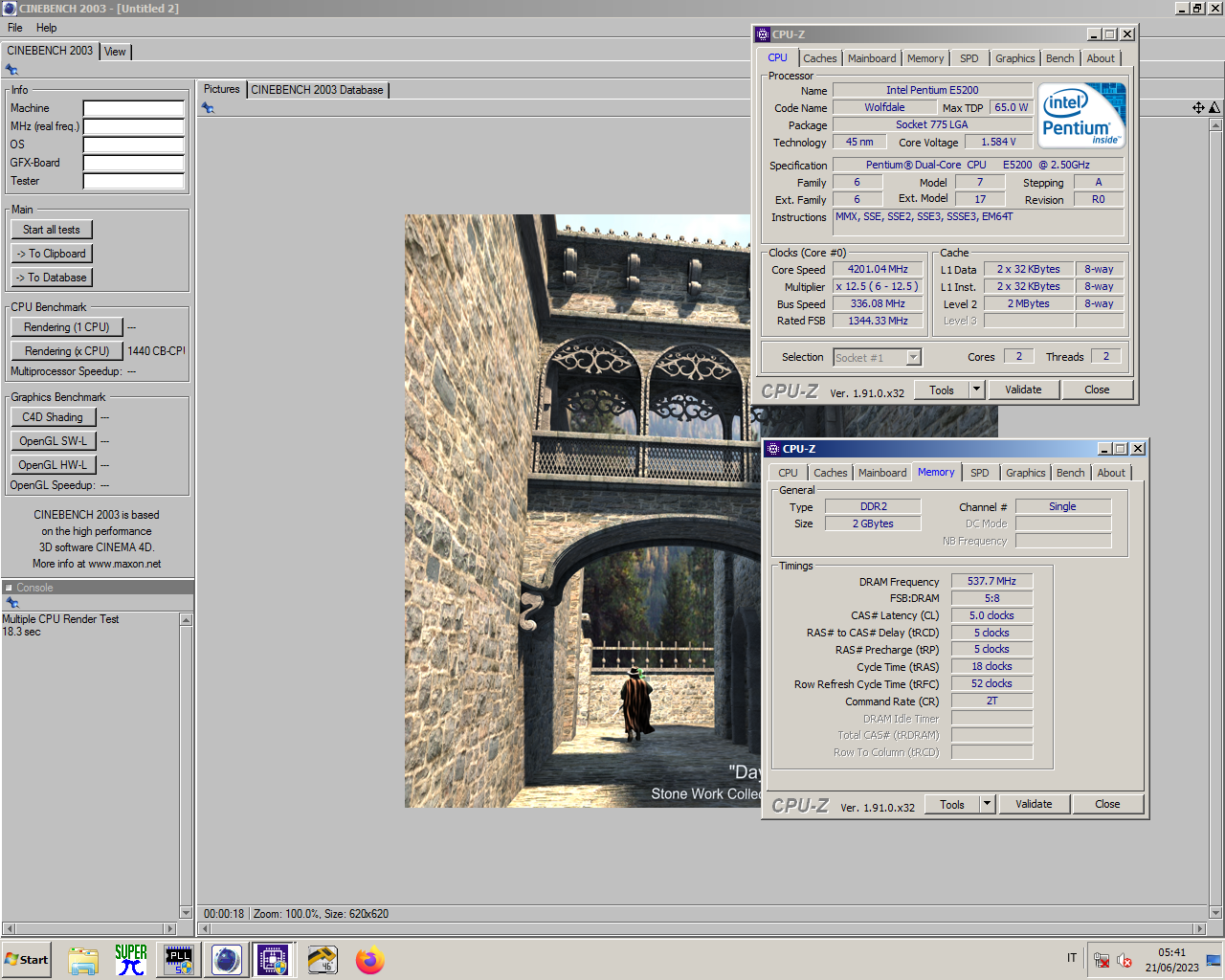Screen dimensions: 1225x980
Task: Click the Close button in CPU-Z Memory window
Action: [1107, 804]
